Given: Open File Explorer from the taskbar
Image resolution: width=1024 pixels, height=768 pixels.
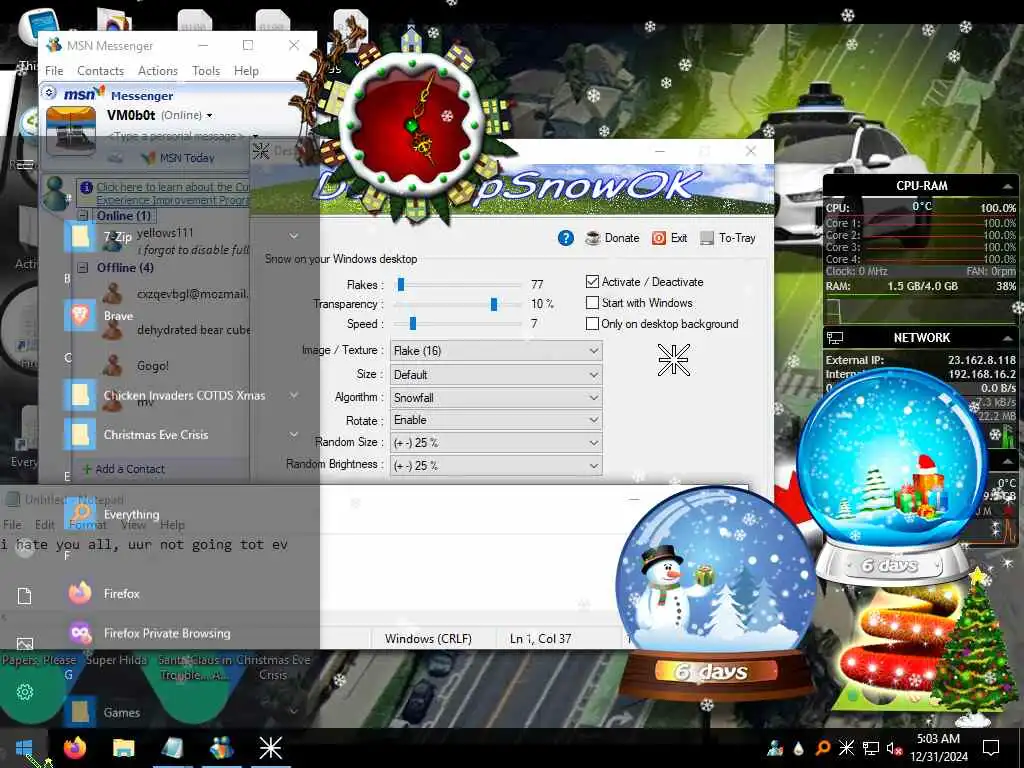Looking at the screenshot, I should tap(123, 748).
